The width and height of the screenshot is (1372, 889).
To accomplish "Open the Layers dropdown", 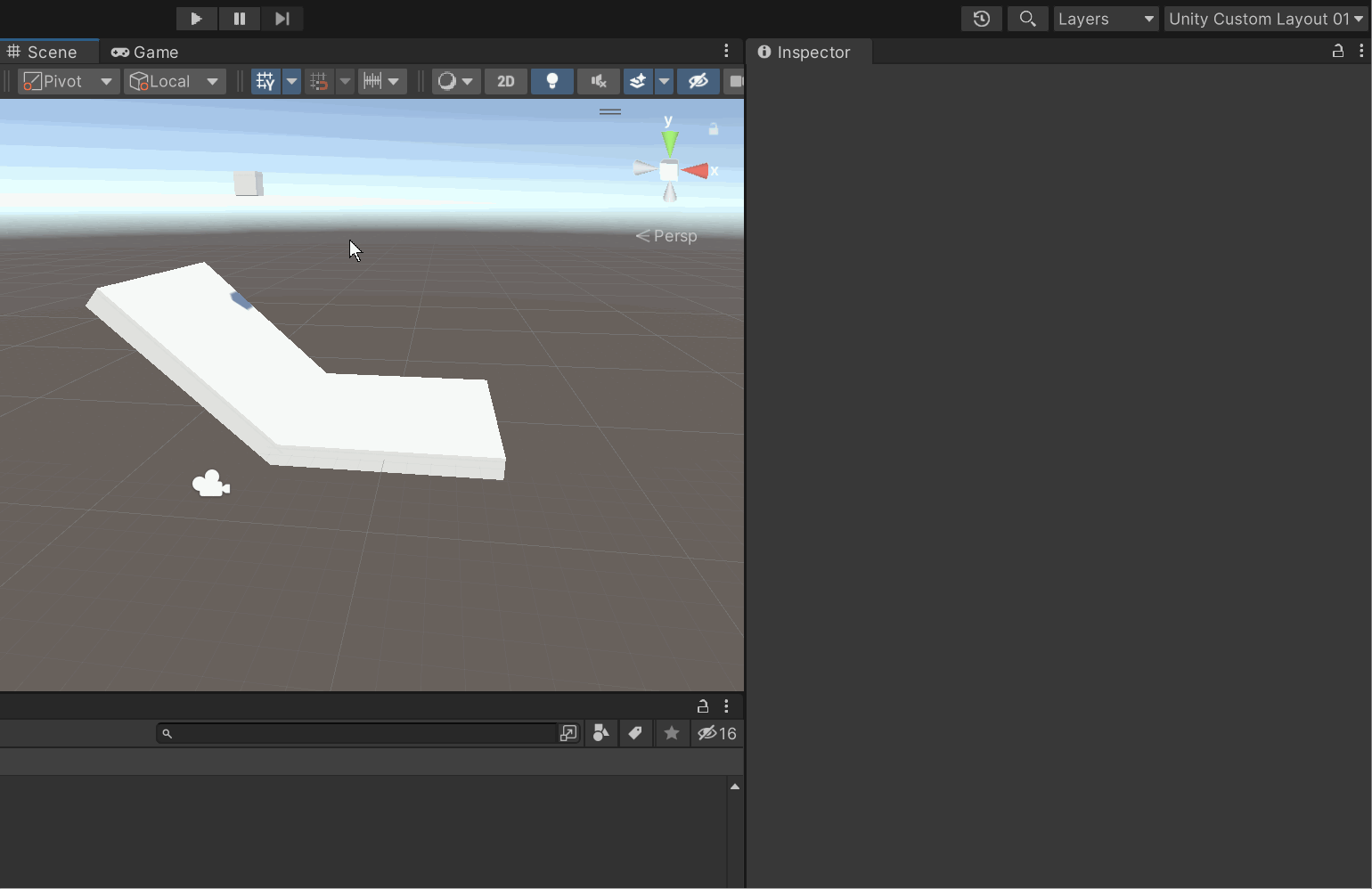I will pyautogui.click(x=1106, y=19).
